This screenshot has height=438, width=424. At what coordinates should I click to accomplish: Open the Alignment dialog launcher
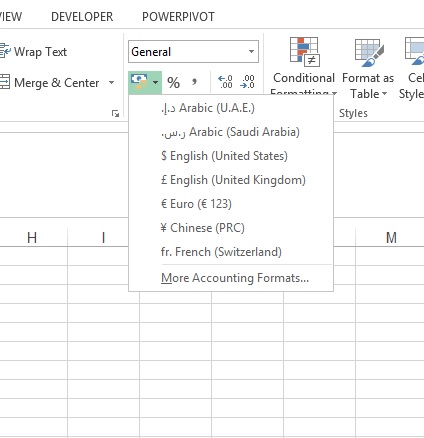pyautogui.click(x=115, y=114)
